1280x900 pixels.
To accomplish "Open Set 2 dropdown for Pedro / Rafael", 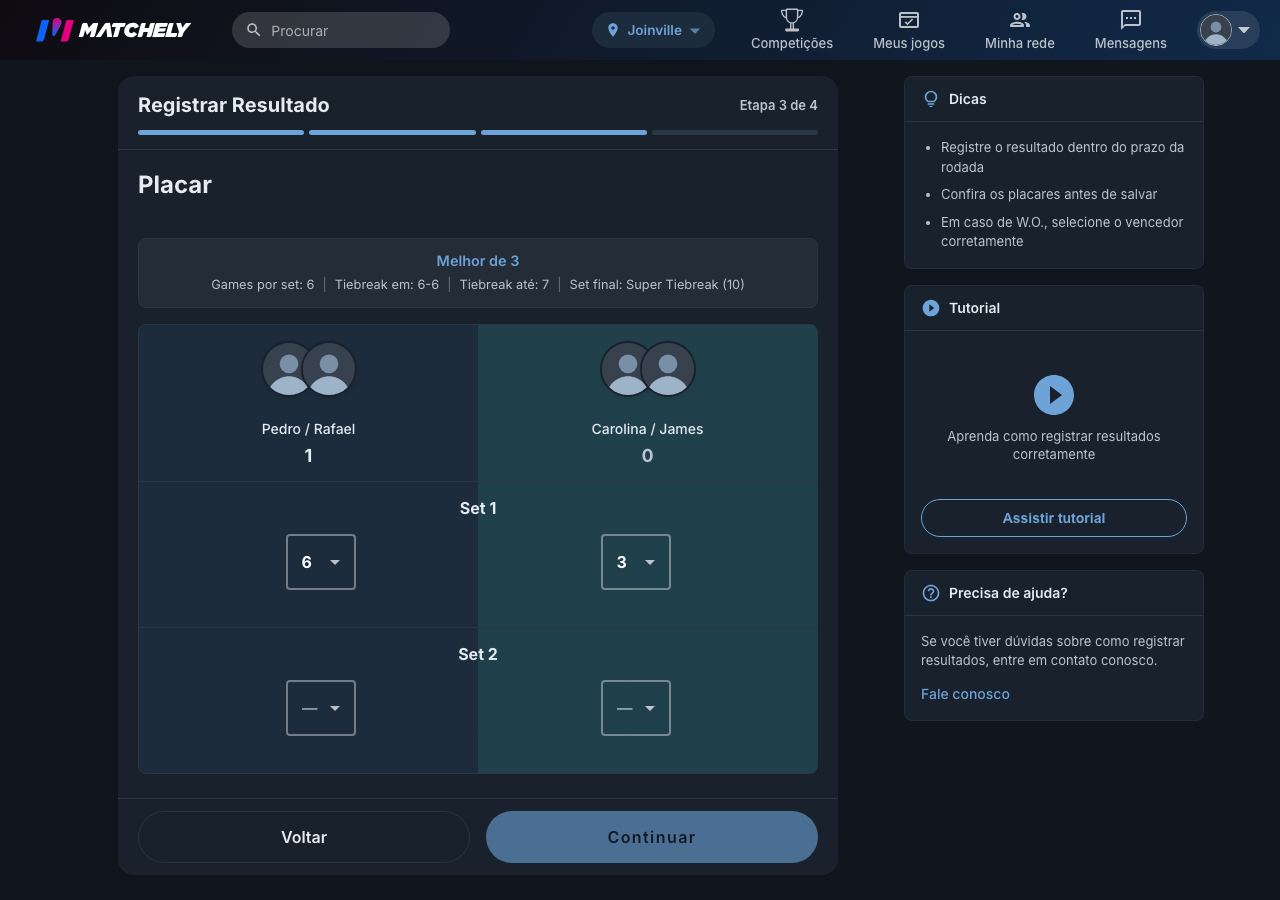I will 321,708.
